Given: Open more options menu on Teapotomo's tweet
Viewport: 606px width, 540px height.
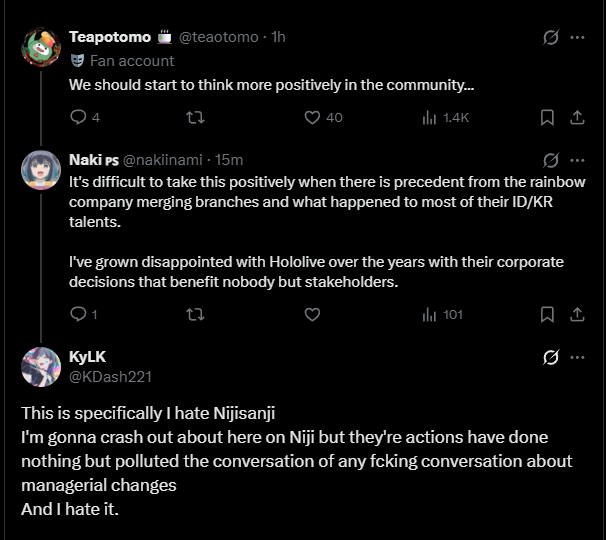Looking at the screenshot, I should [577, 37].
